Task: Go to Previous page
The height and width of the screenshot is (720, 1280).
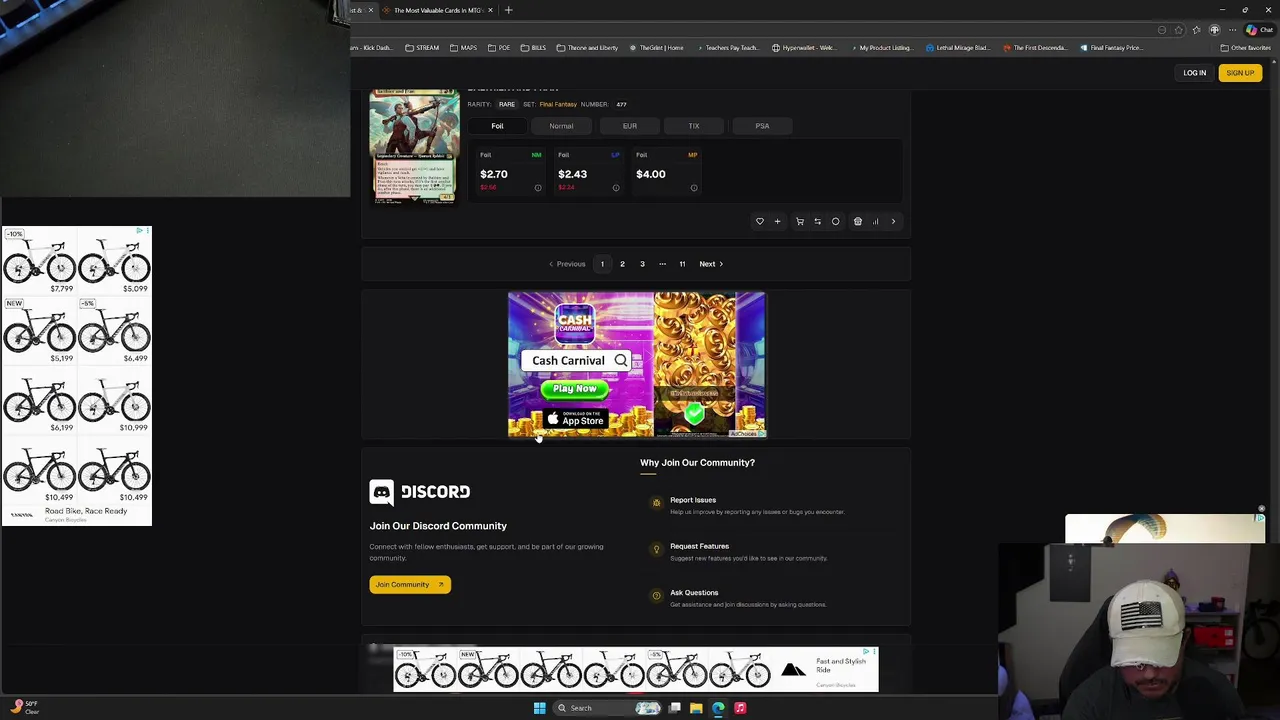Action: (567, 264)
